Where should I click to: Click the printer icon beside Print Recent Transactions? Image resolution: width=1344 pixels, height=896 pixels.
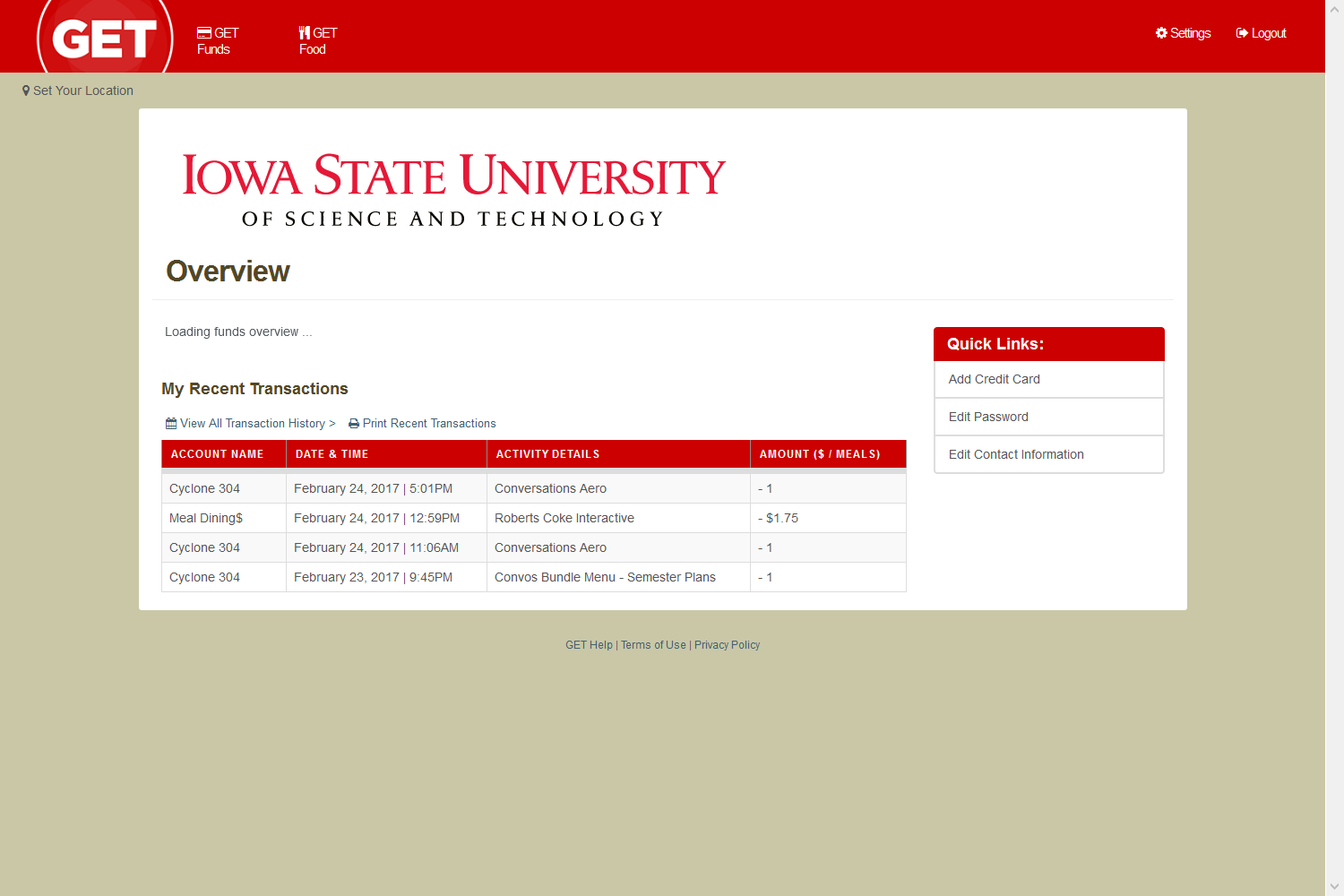click(x=354, y=424)
